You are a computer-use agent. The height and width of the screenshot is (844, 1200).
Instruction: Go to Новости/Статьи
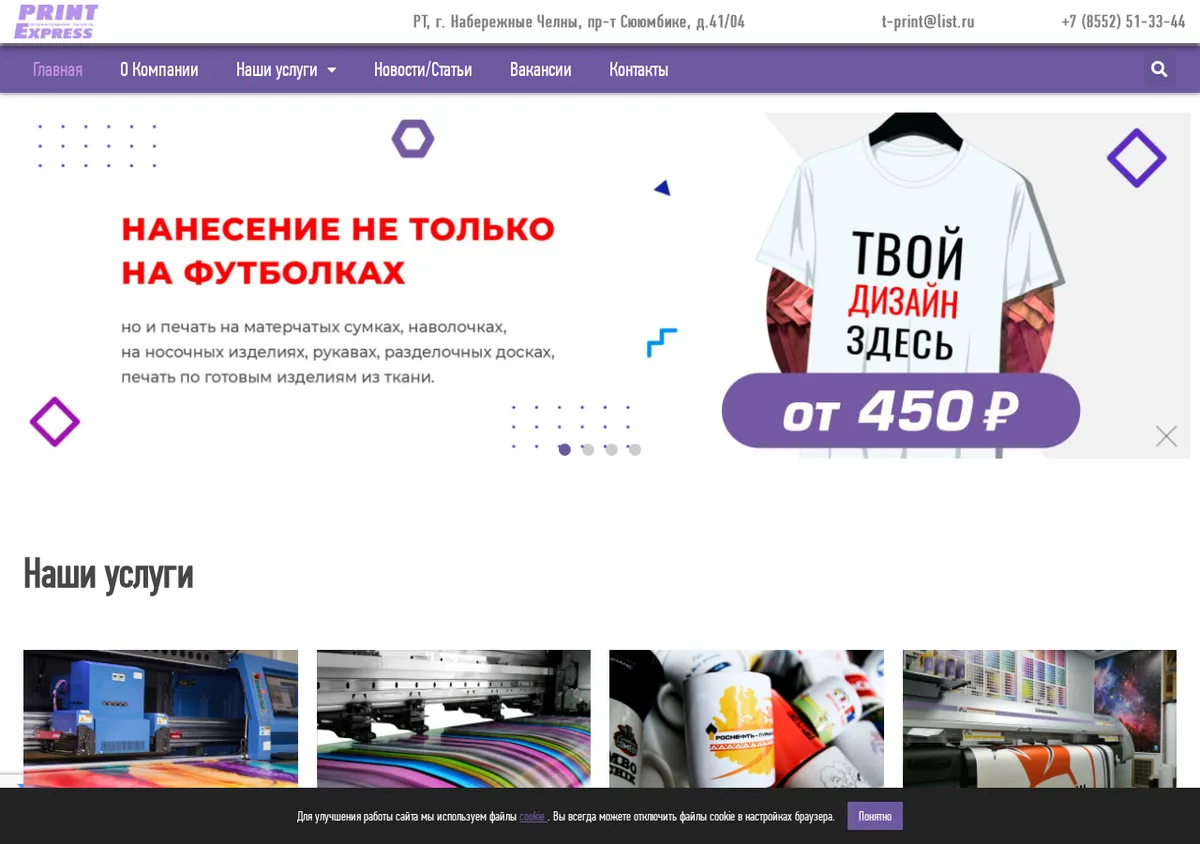click(423, 70)
